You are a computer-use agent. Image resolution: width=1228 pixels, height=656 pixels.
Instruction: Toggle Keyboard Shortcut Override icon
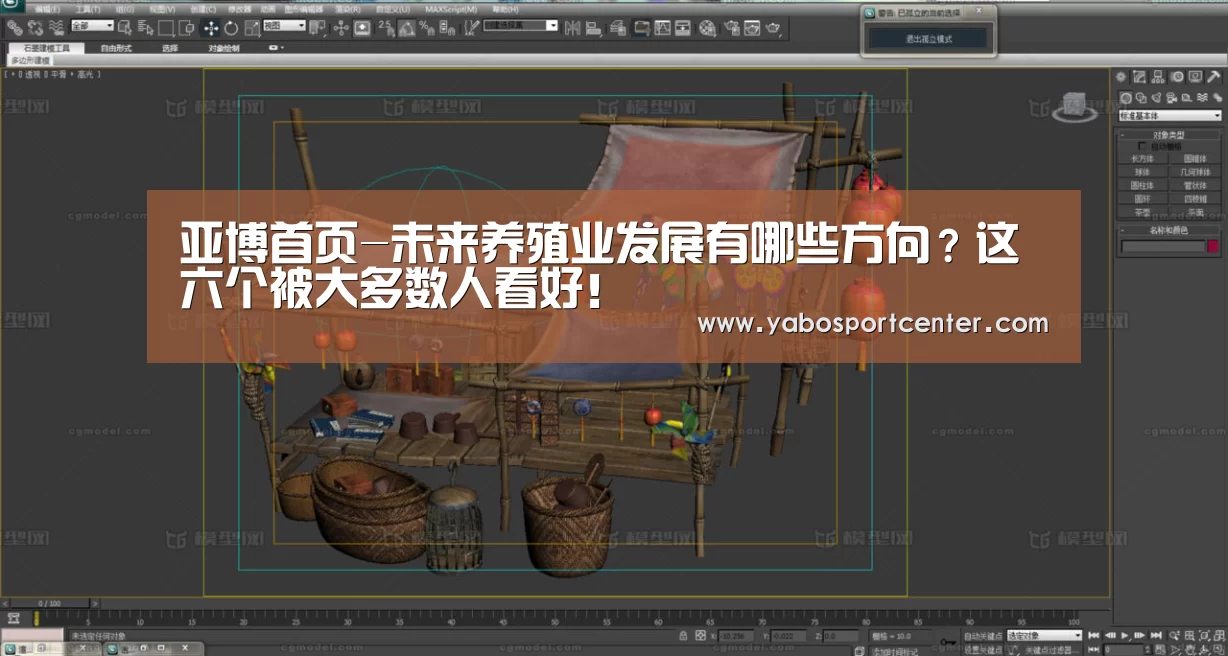pos(362,27)
